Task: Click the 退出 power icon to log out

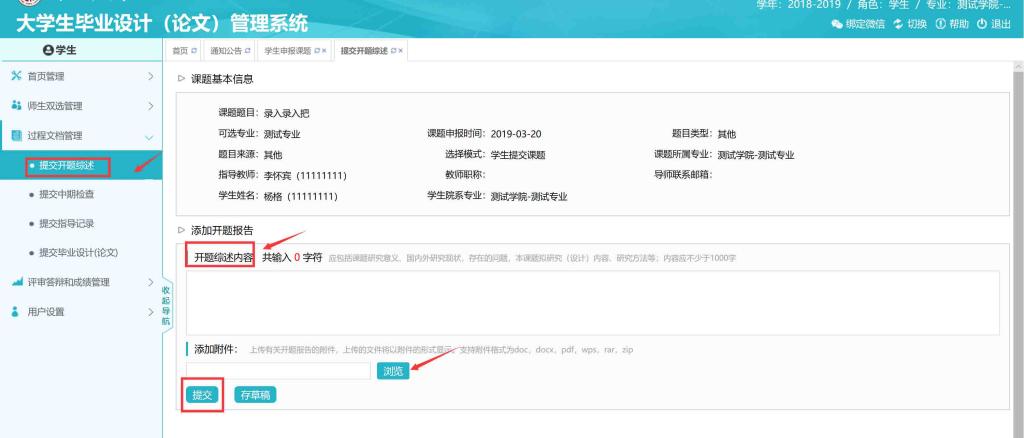Action: coord(983,25)
